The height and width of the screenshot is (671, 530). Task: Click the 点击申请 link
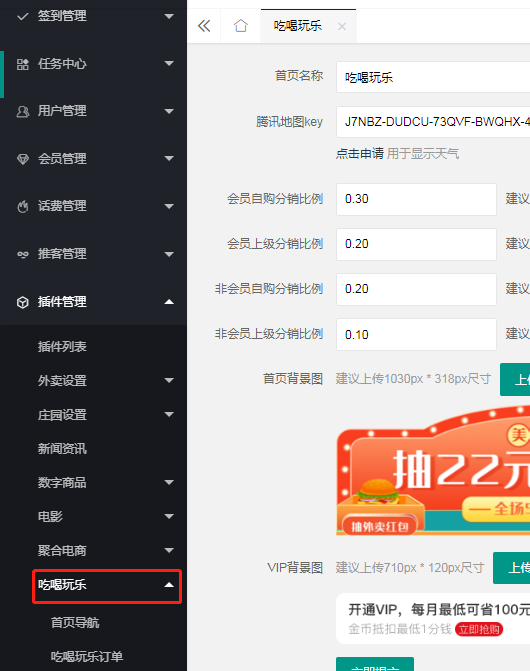click(x=360, y=154)
